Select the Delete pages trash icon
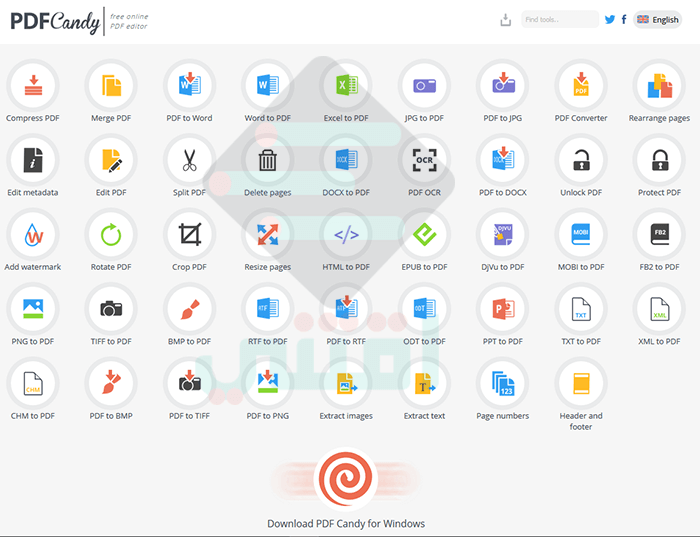The image size is (700, 537). pos(268,160)
